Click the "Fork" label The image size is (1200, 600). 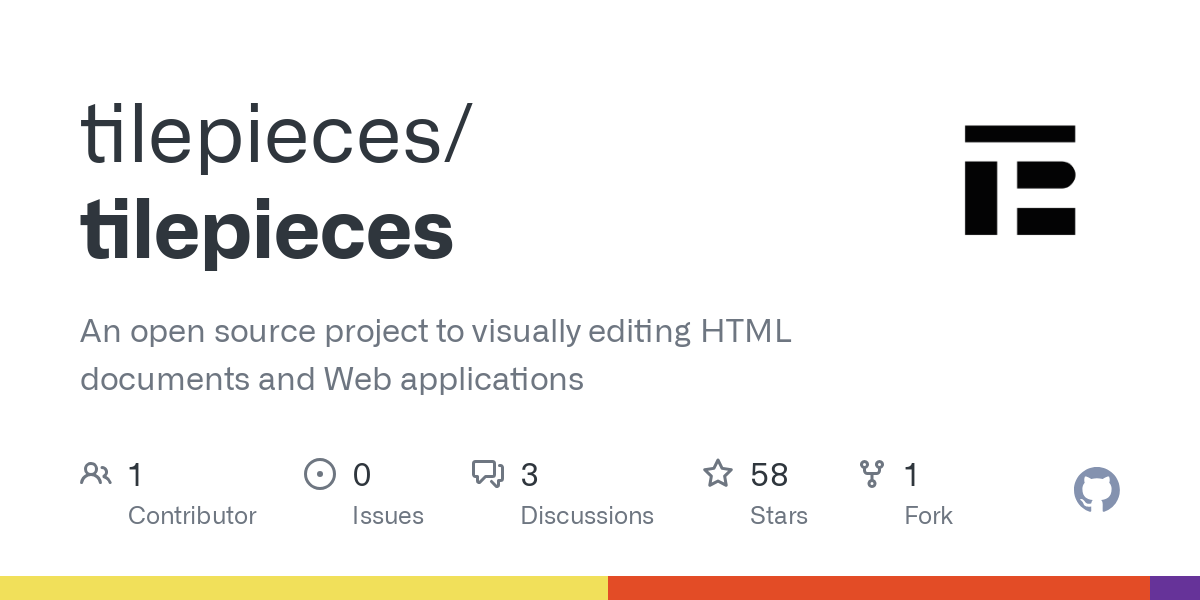(928, 516)
